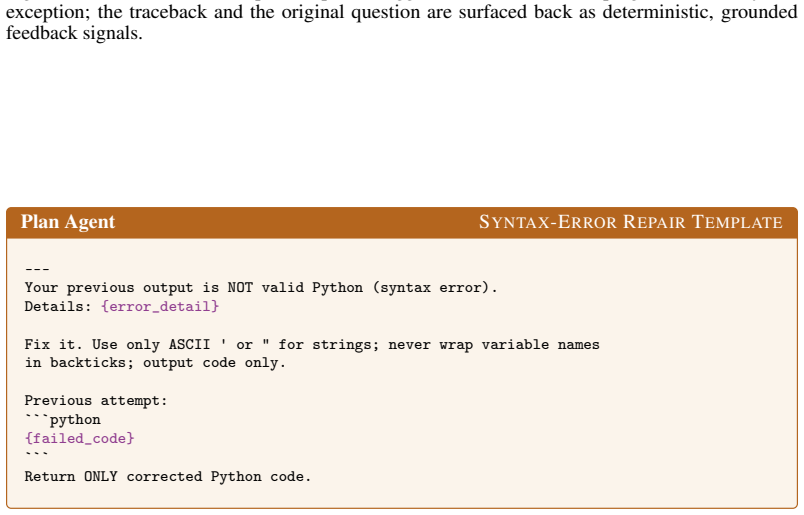804x515 pixels.
Task: Click the text 'Details:' label
Action: point(58,307)
